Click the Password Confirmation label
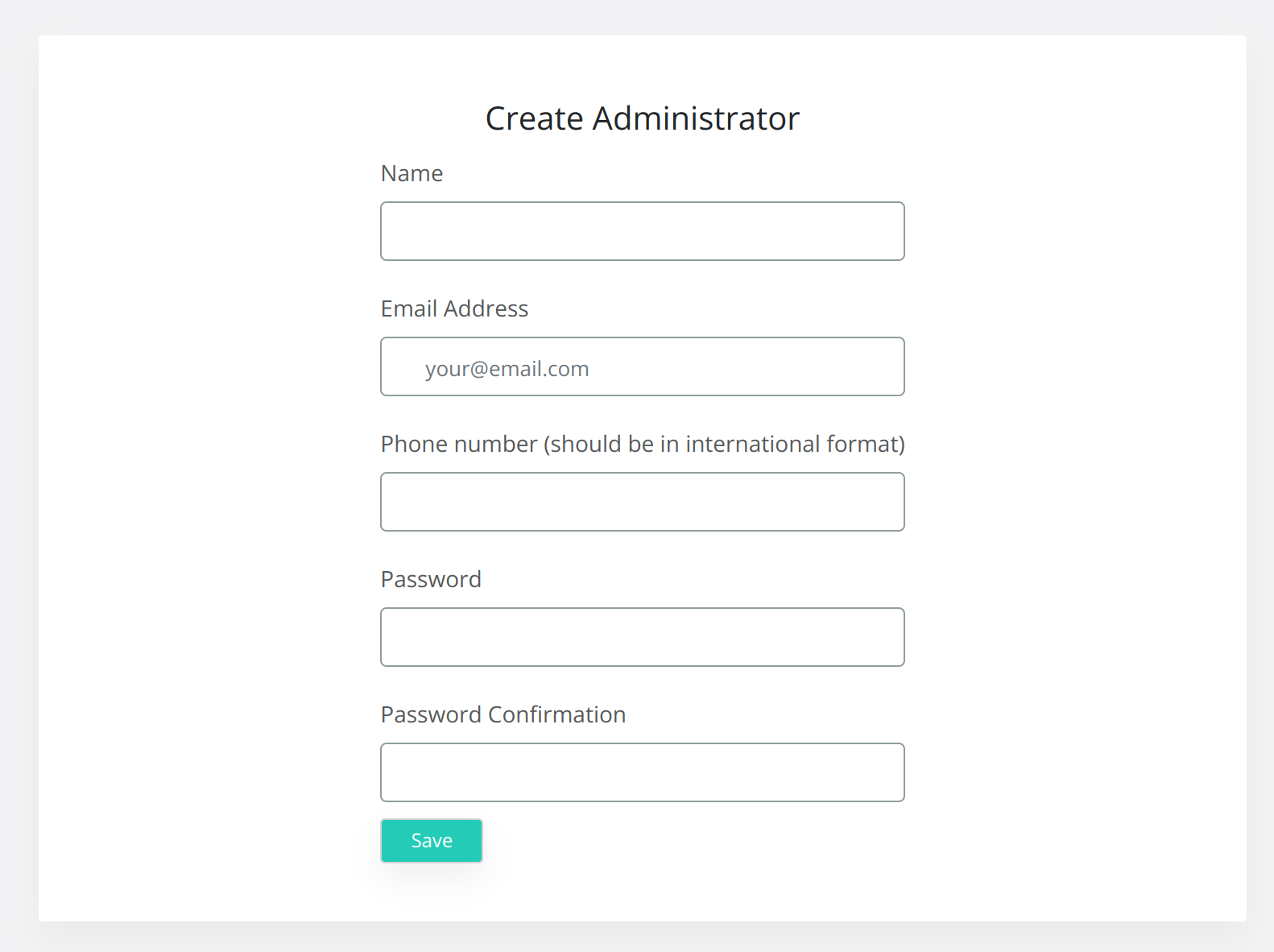This screenshot has height=952, width=1274. [503, 714]
